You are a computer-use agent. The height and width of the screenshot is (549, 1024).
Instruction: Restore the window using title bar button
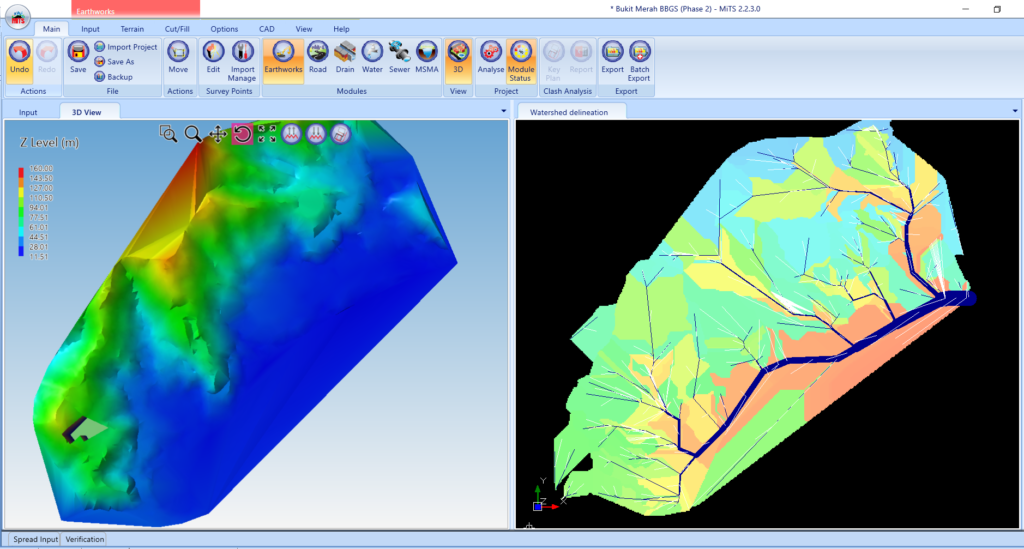[x=997, y=9]
